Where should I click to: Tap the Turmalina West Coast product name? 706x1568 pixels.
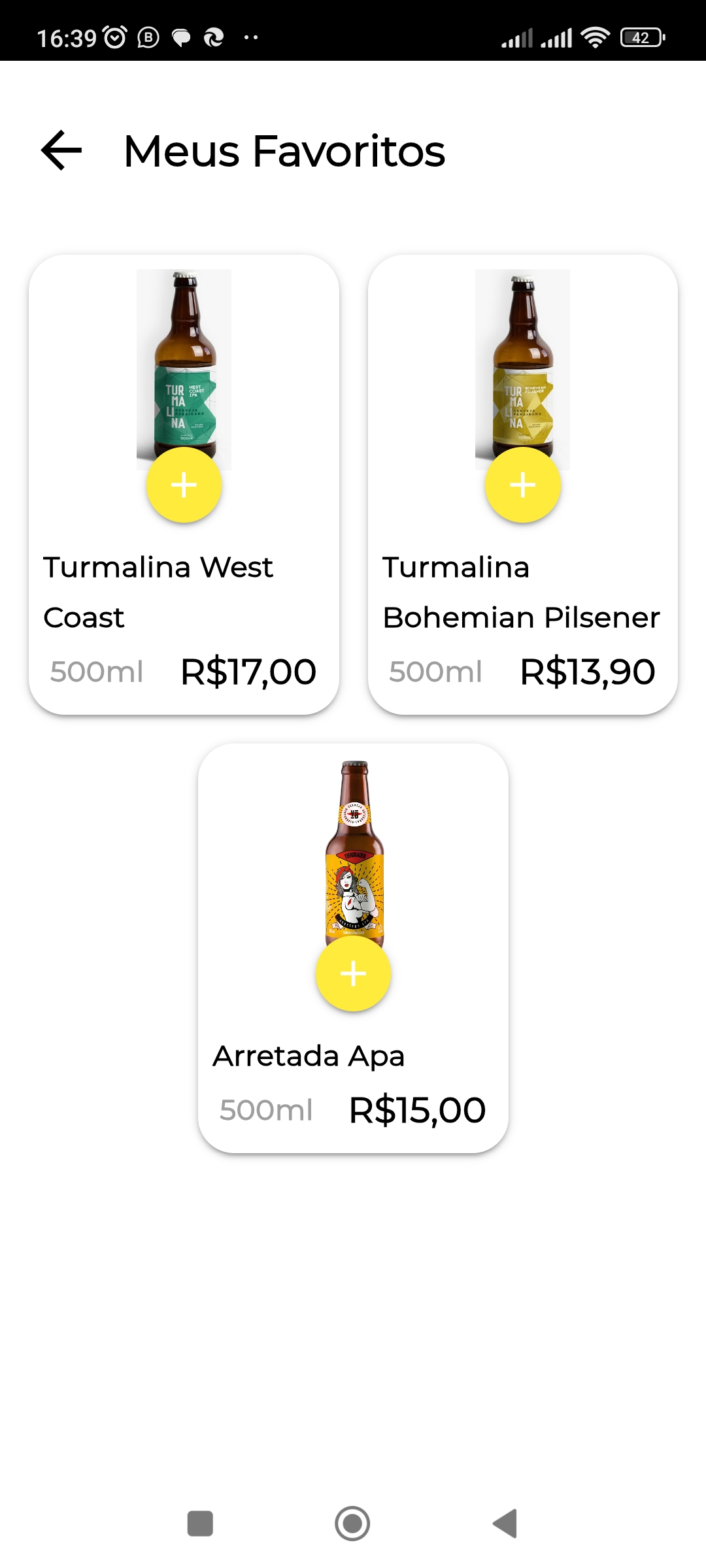coord(158,592)
